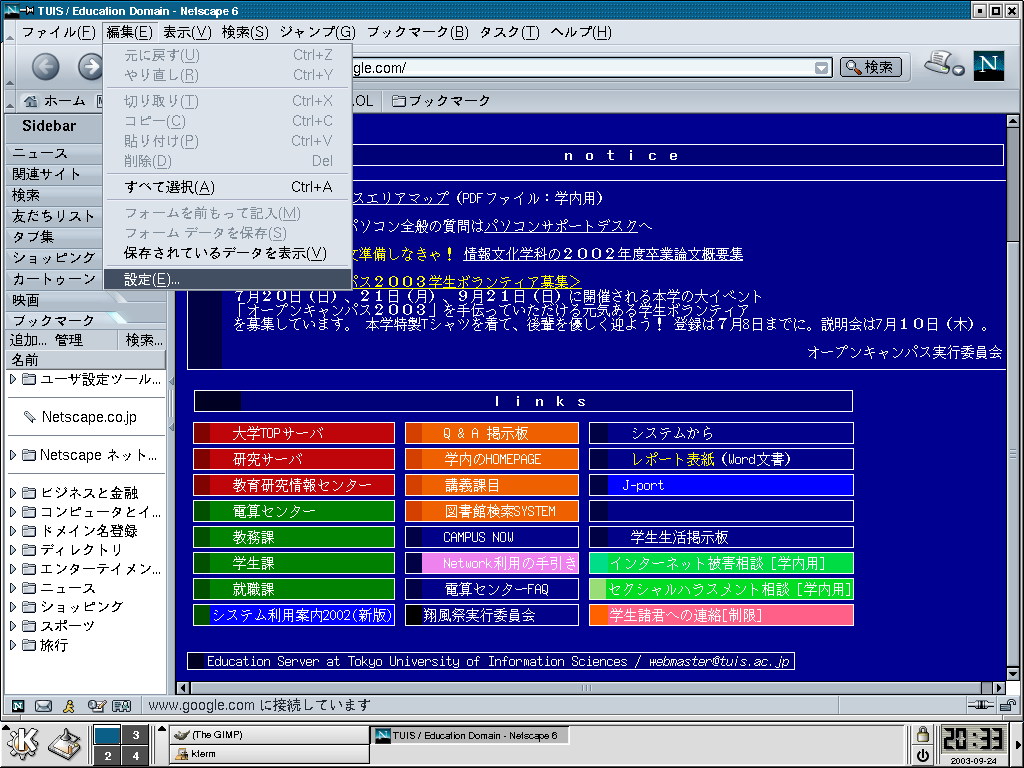This screenshot has height=768, width=1024.
Task: Open Instant Messenger running-man icon
Action: [69, 705]
